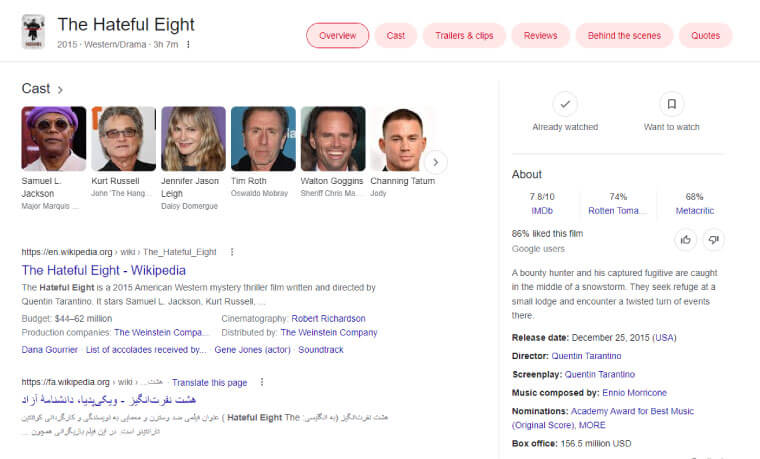Image resolution: width=760 pixels, height=459 pixels.
Task: Open Academy Award for Best Music nomination link
Action: (603, 418)
